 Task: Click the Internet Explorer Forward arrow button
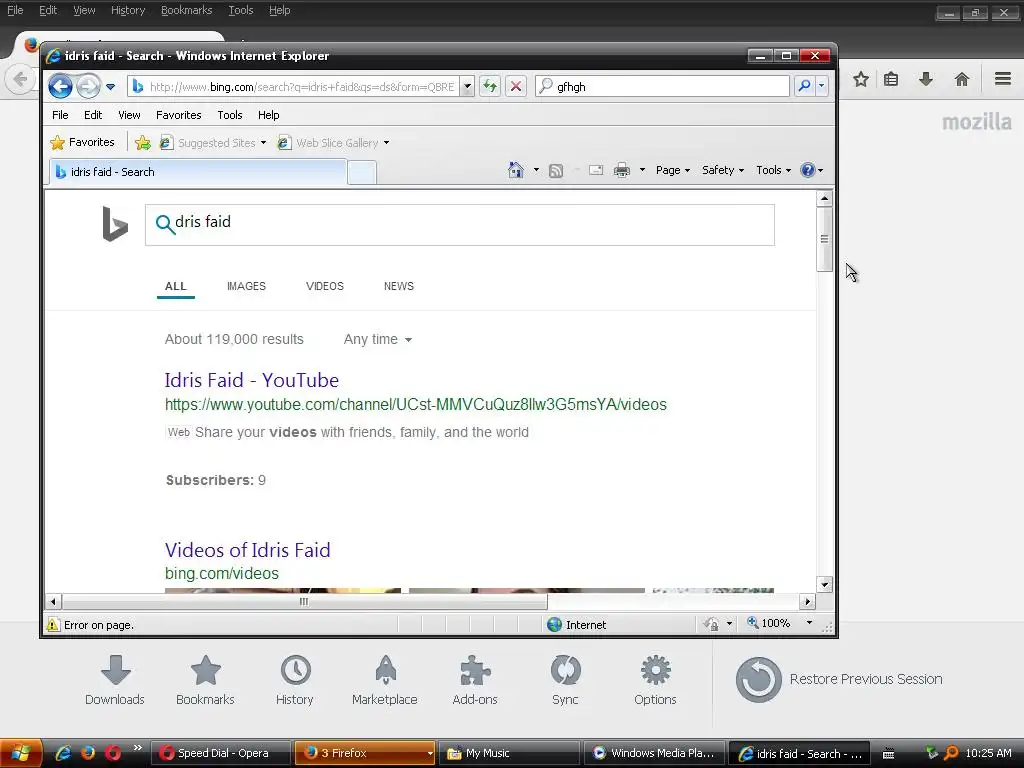click(x=88, y=86)
